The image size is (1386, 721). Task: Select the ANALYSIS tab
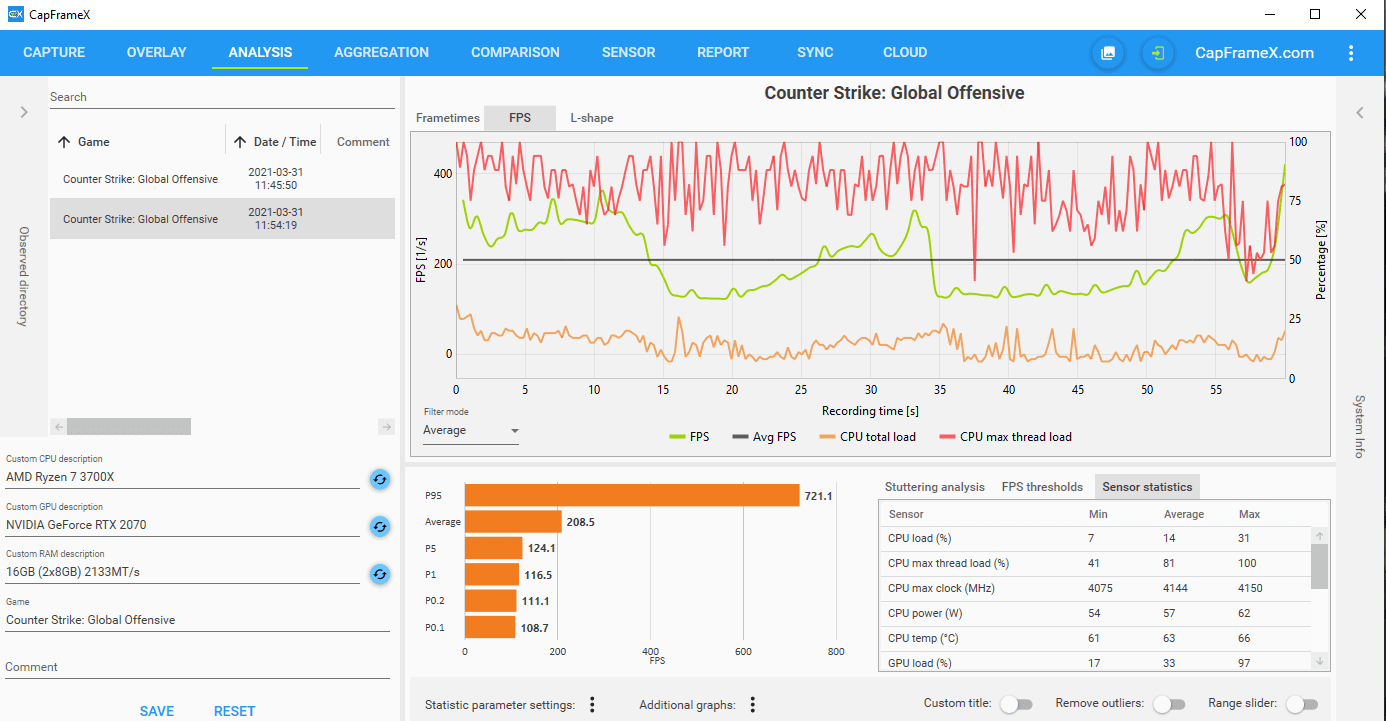(x=260, y=53)
